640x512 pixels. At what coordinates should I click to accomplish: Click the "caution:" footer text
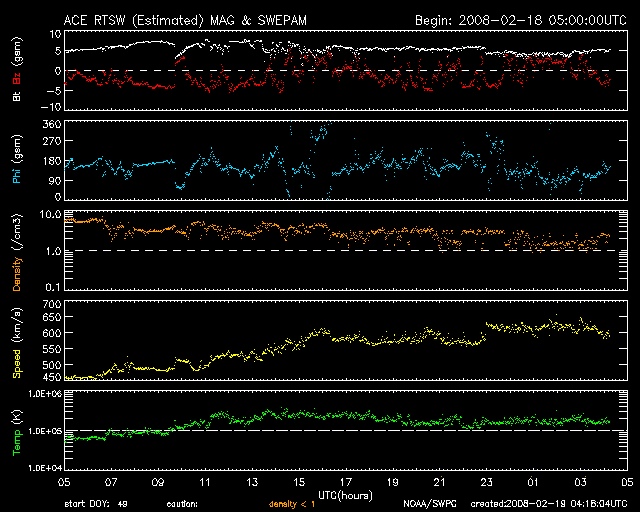tap(182, 504)
